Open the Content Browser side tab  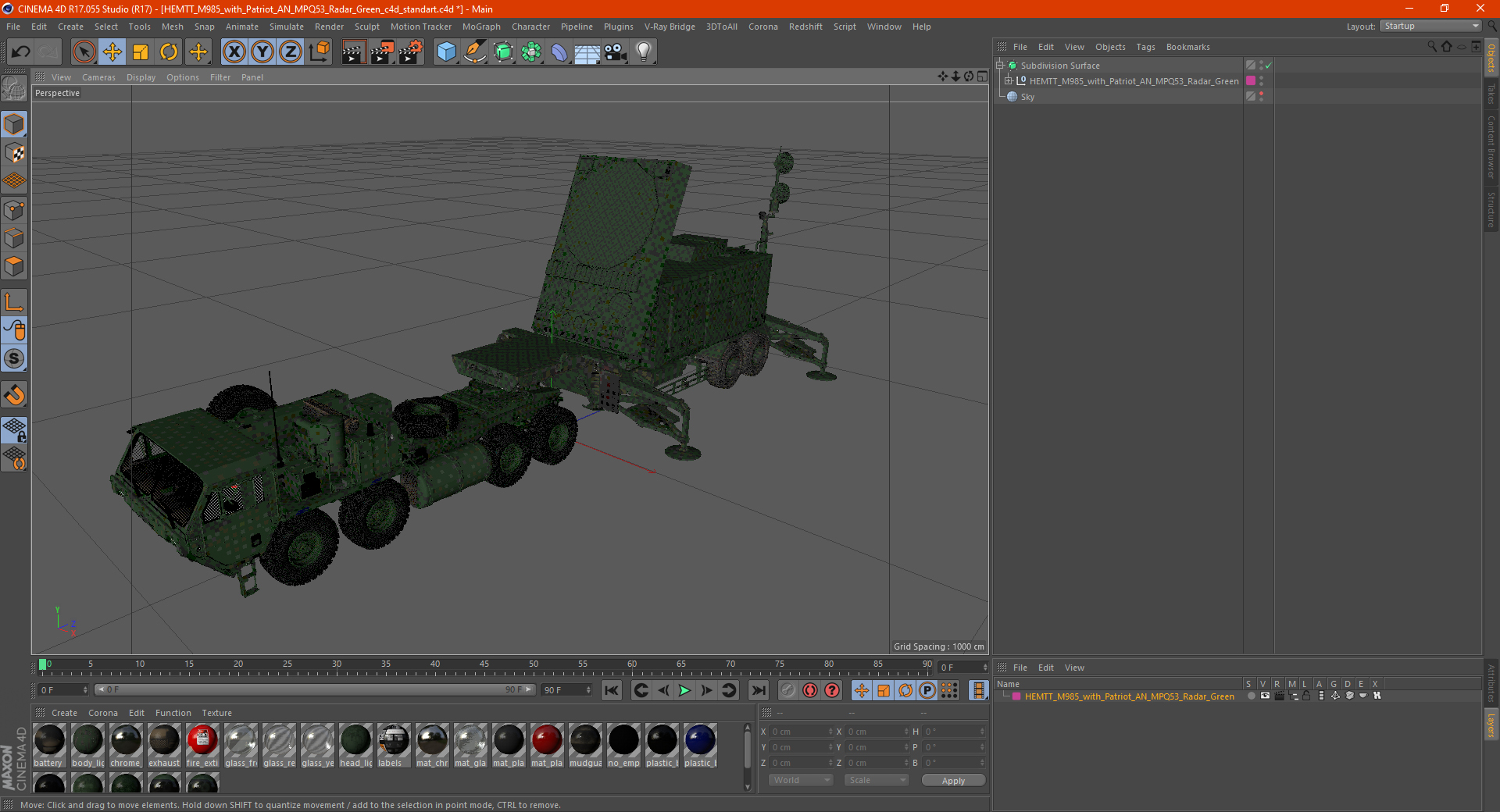click(1491, 147)
